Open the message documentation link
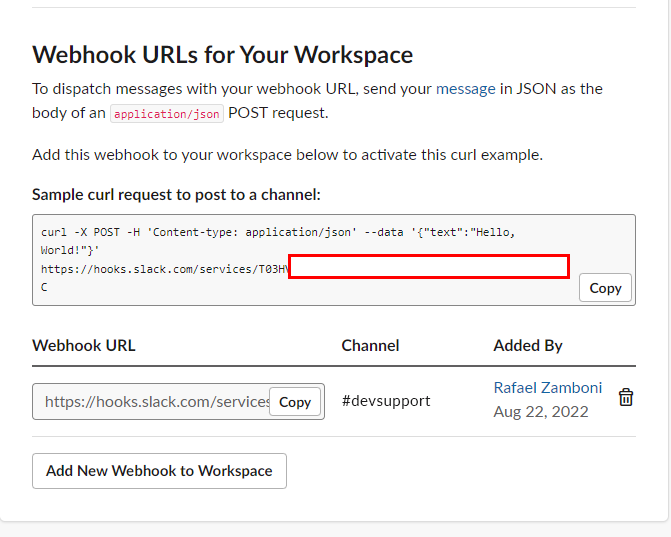671x537 pixels. [x=466, y=89]
